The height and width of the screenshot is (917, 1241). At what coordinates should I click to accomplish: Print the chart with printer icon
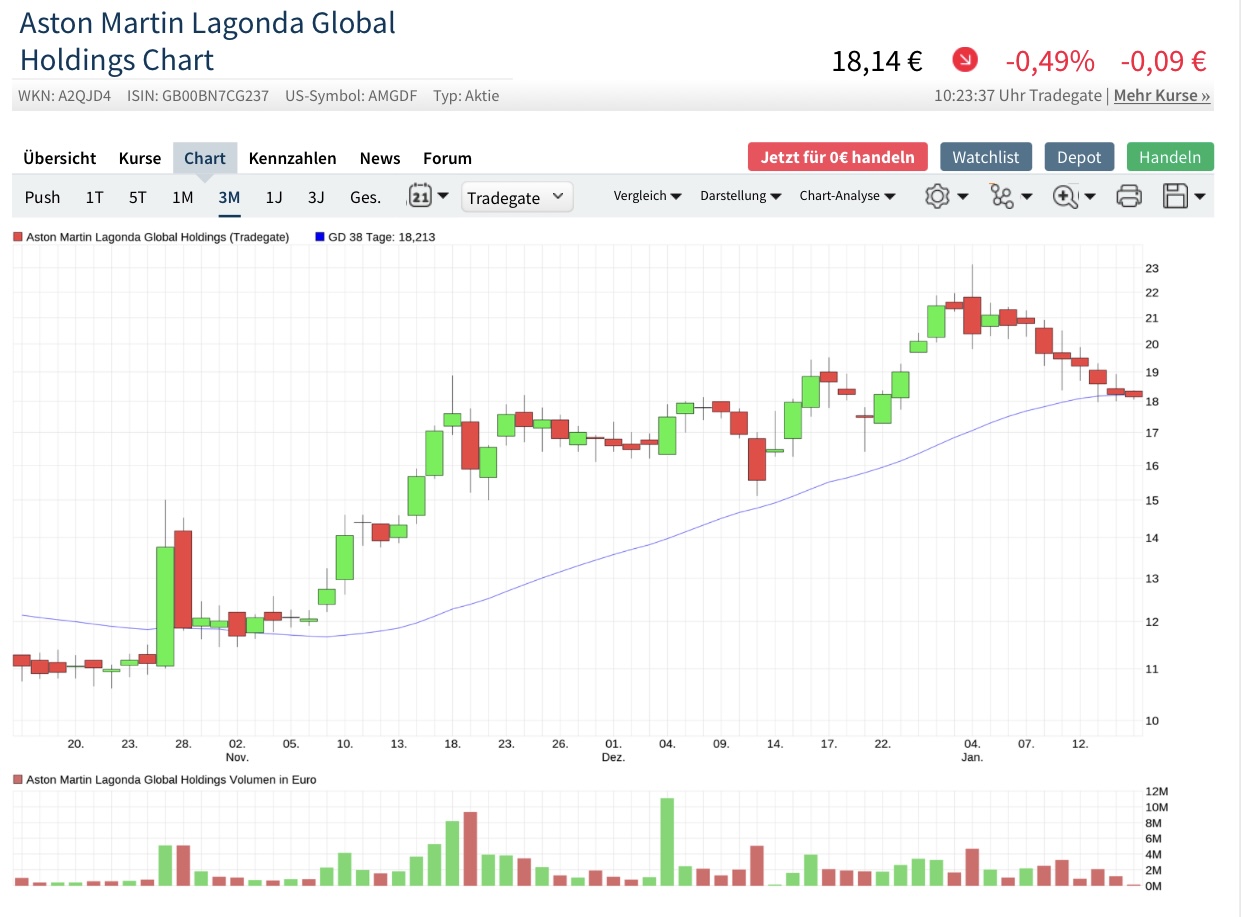coord(1129,196)
